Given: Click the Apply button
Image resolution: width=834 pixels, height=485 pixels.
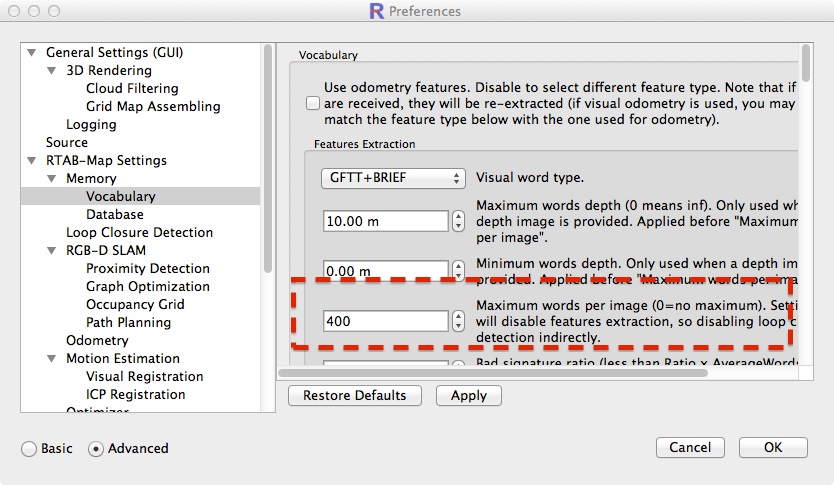Looking at the screenshot, I should tap(468, 395).
